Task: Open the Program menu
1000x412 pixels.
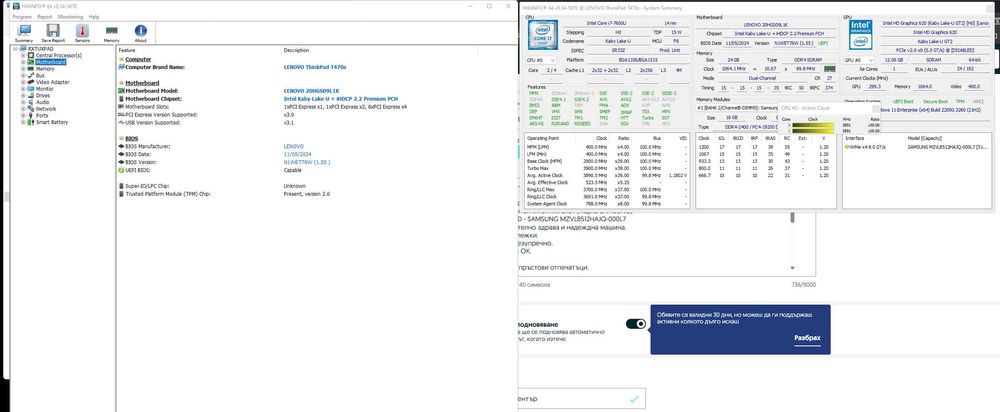Action: coord(22,17)
